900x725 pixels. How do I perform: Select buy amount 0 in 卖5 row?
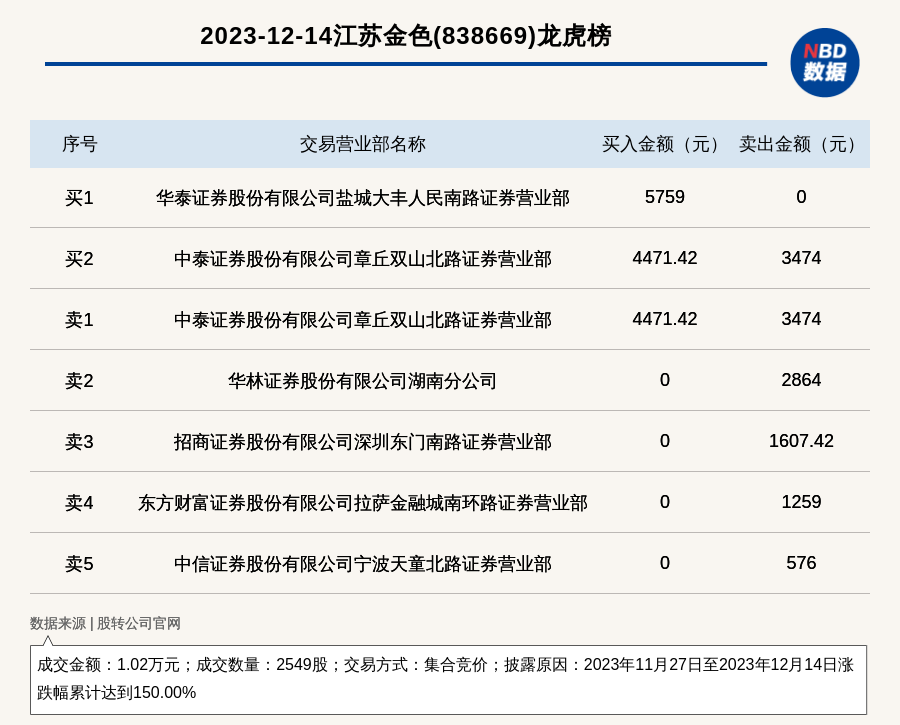pos(665,563)
